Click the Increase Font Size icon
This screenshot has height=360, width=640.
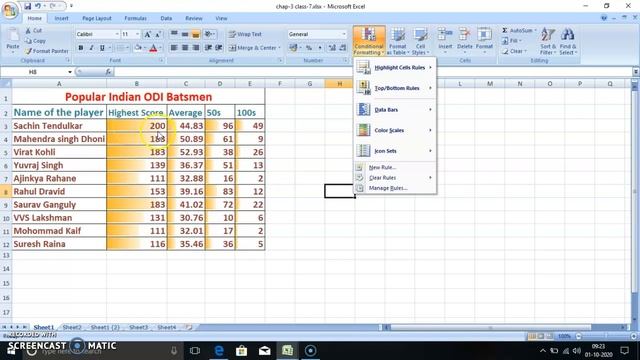coord(148,34)
